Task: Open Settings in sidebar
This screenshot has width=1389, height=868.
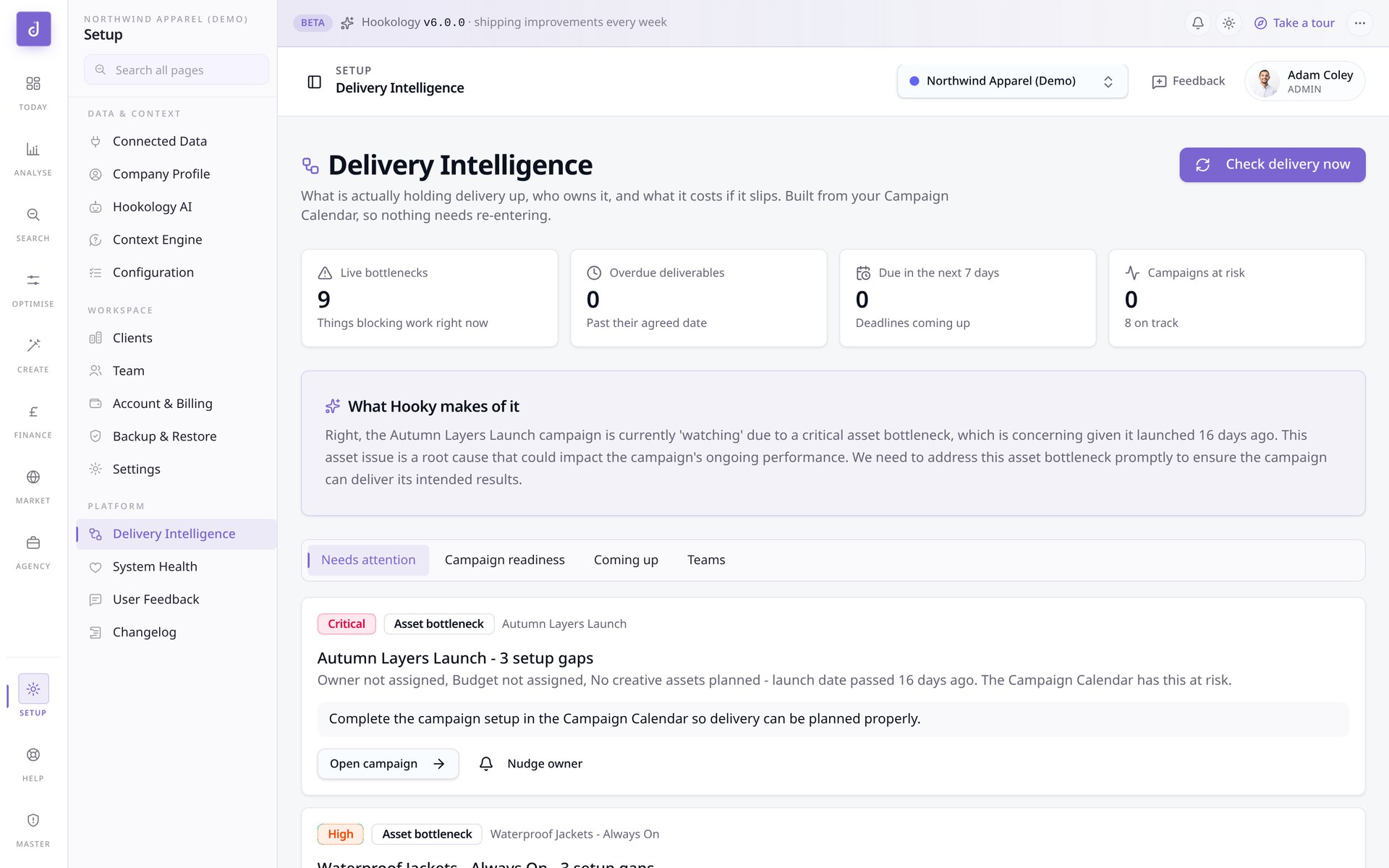Action: tap(176, 469)
